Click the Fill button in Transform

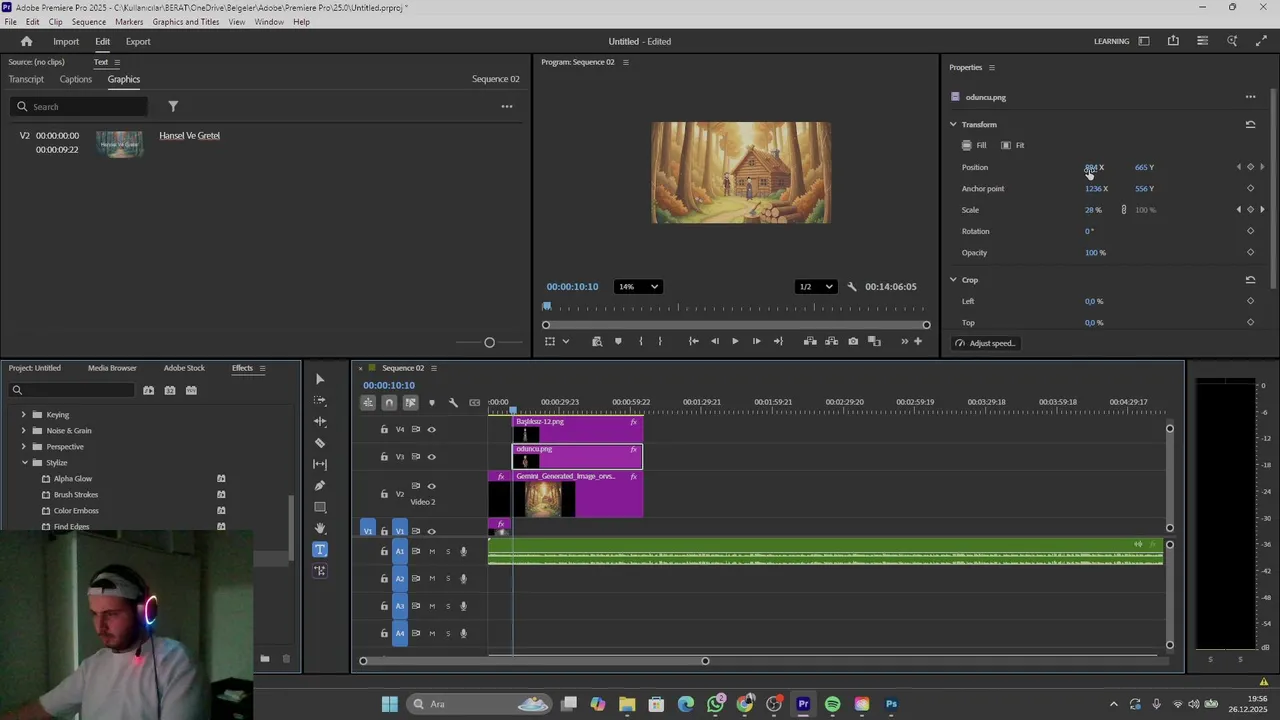click(x=974, y=146)
